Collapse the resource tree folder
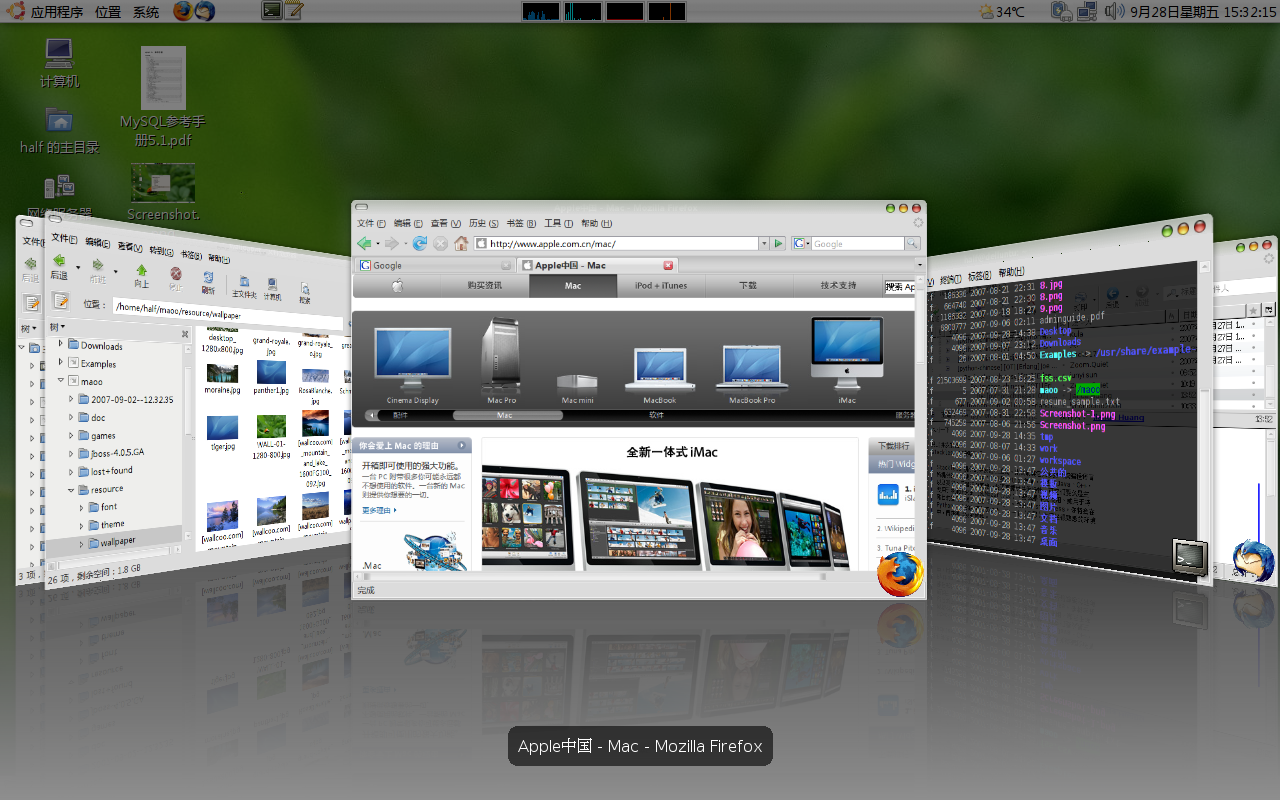The width and height of the screenshot is (1280, 800). click(71, 489)
